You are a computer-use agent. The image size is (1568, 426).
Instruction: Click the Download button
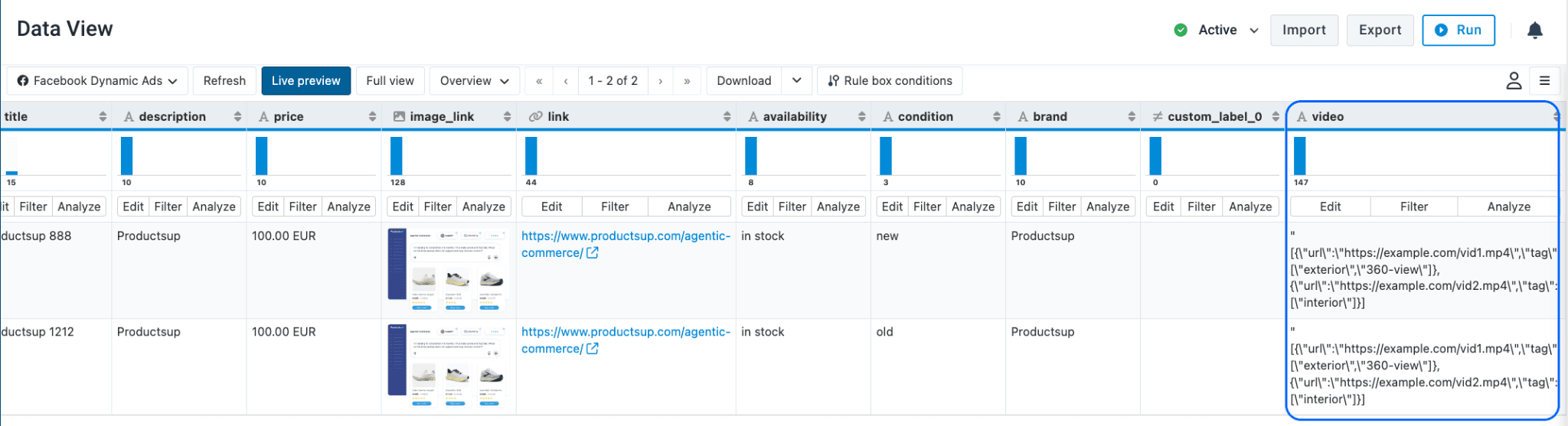[x=744, y=81]
